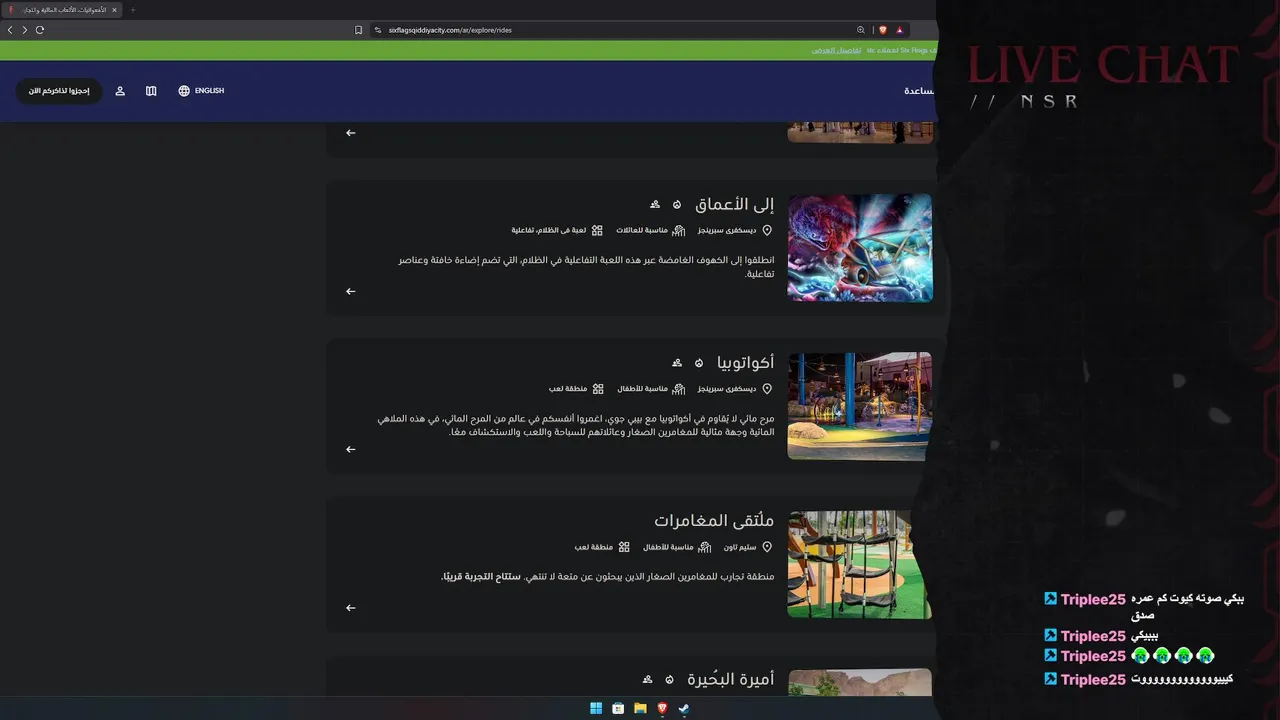
Task: Open the ملتقى المغامرات playground thumbnail
Action: pyautogui.click(x=860, y=564)
